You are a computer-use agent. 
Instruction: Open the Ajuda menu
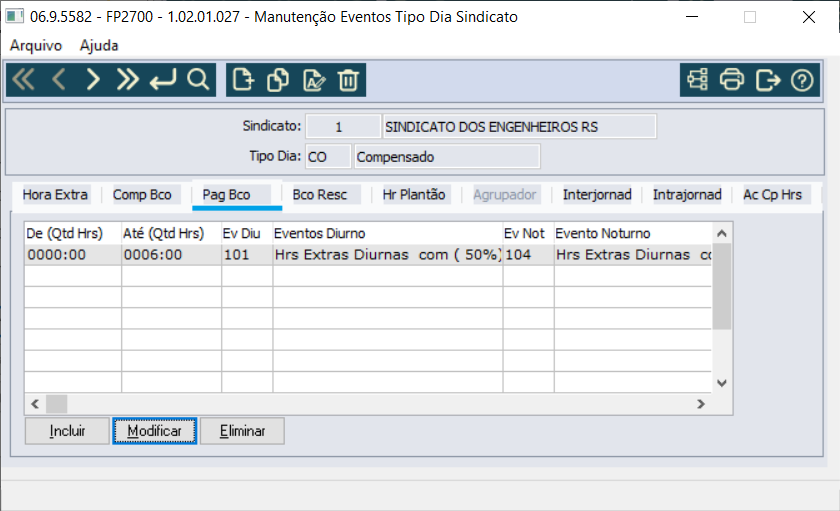click(99, 46)
